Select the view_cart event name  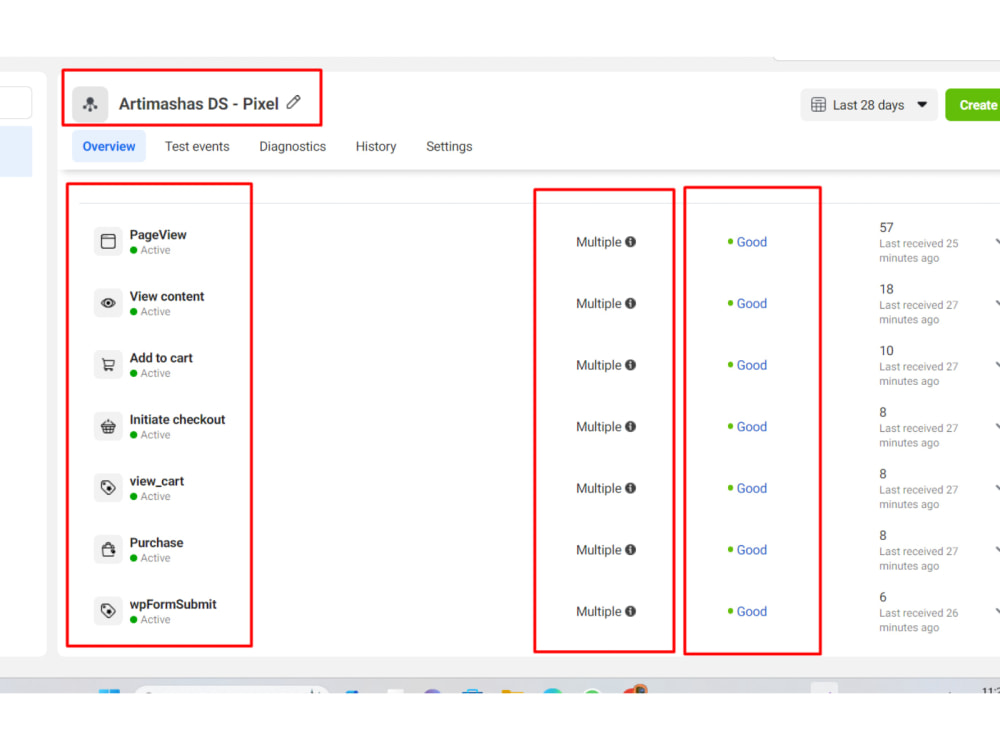(x=157, y=481)
